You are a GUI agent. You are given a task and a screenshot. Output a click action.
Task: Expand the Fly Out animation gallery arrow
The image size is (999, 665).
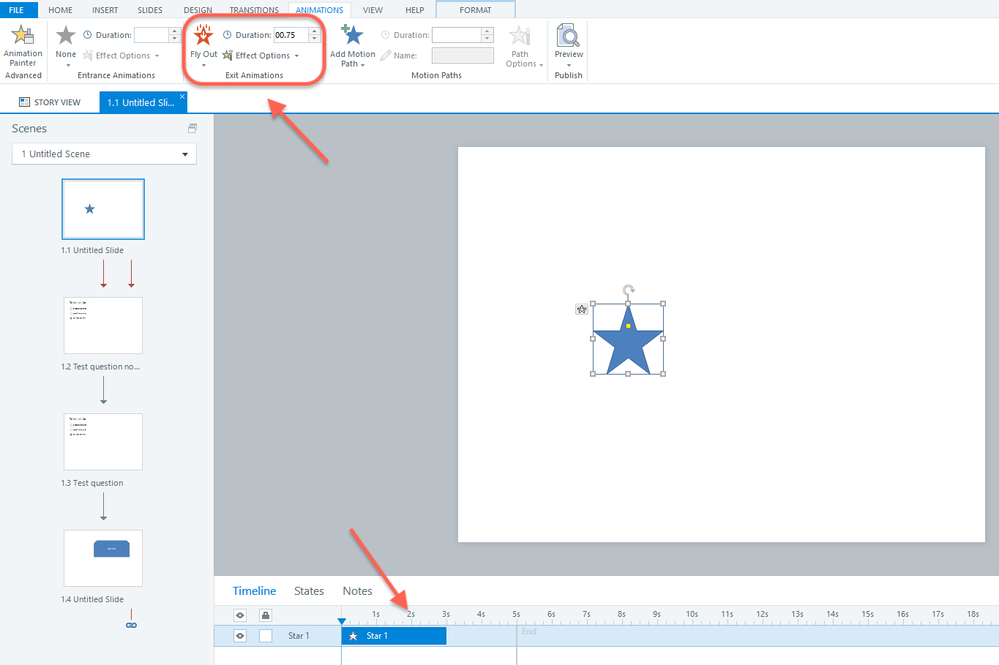coord(204,65)
